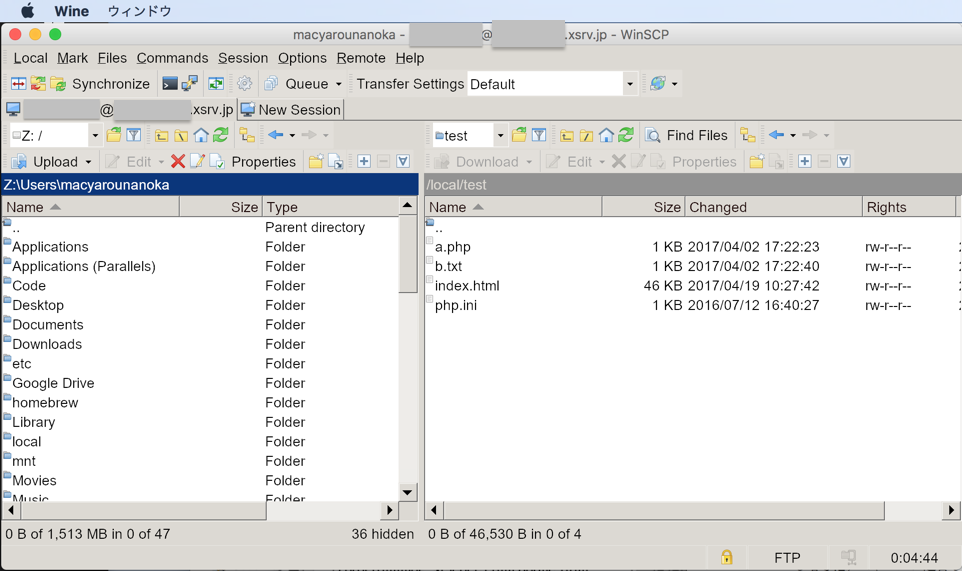Click the globe refresh icon
The width and height of the screenshot is (962, 571).
coord(658,83)
